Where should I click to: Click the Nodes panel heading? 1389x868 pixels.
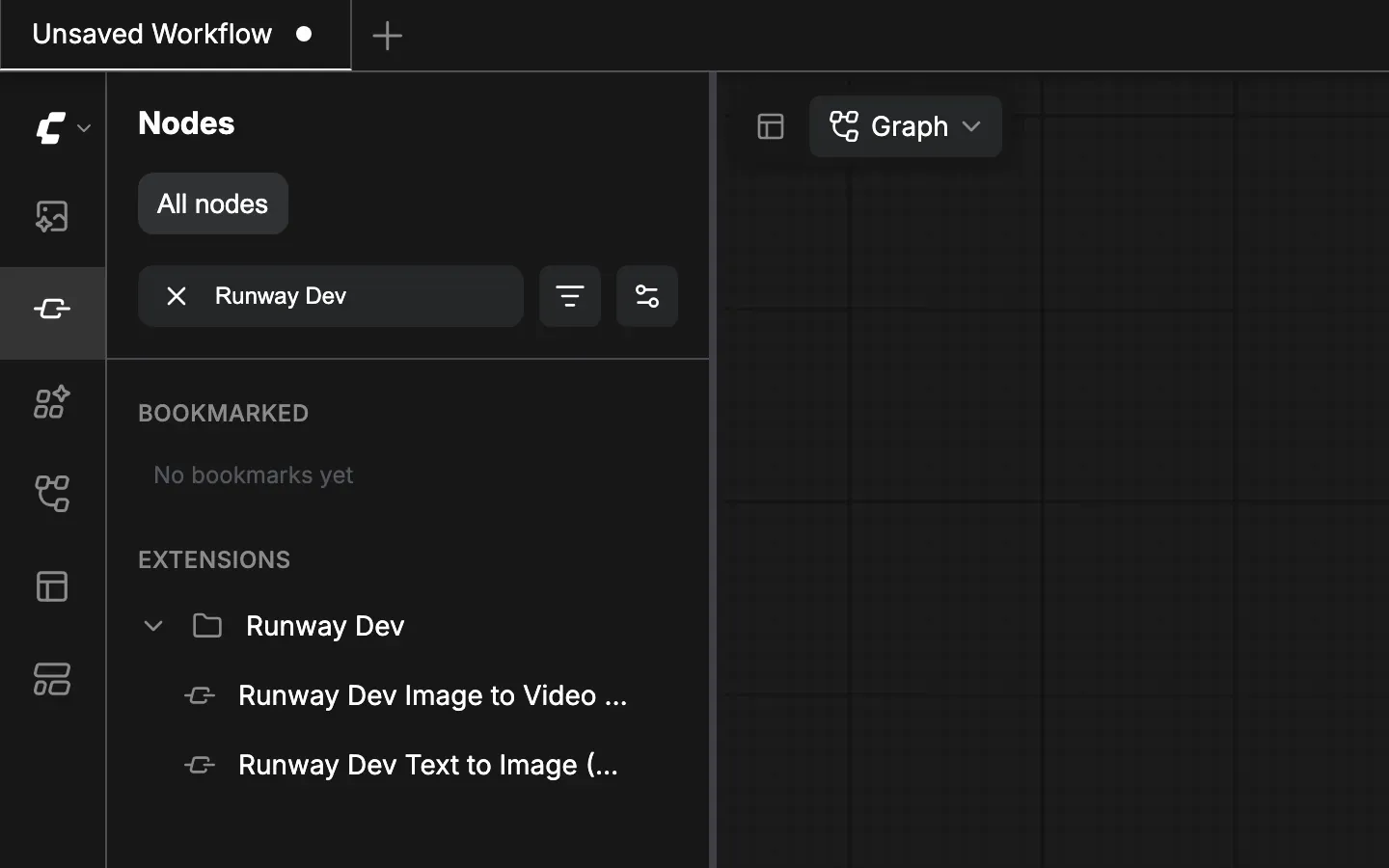[x=186, y=123]
